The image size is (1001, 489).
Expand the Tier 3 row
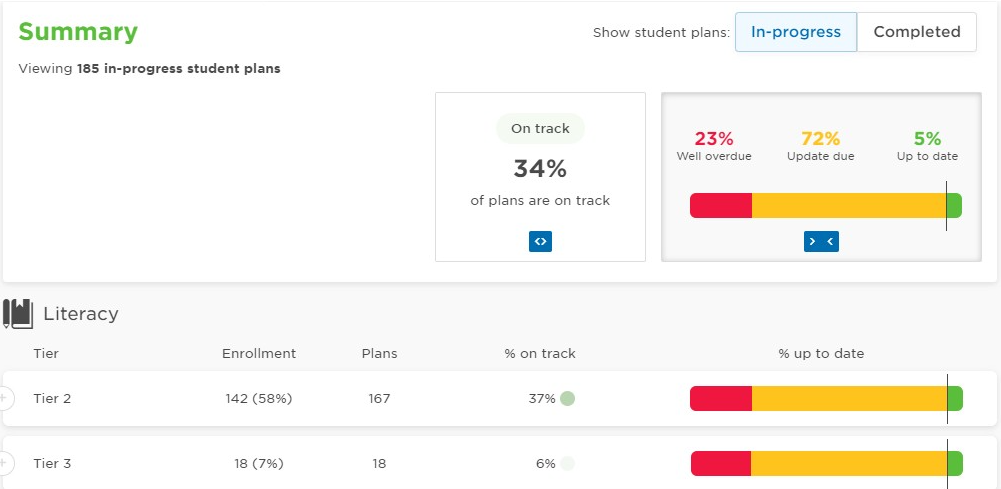(5, 463)
